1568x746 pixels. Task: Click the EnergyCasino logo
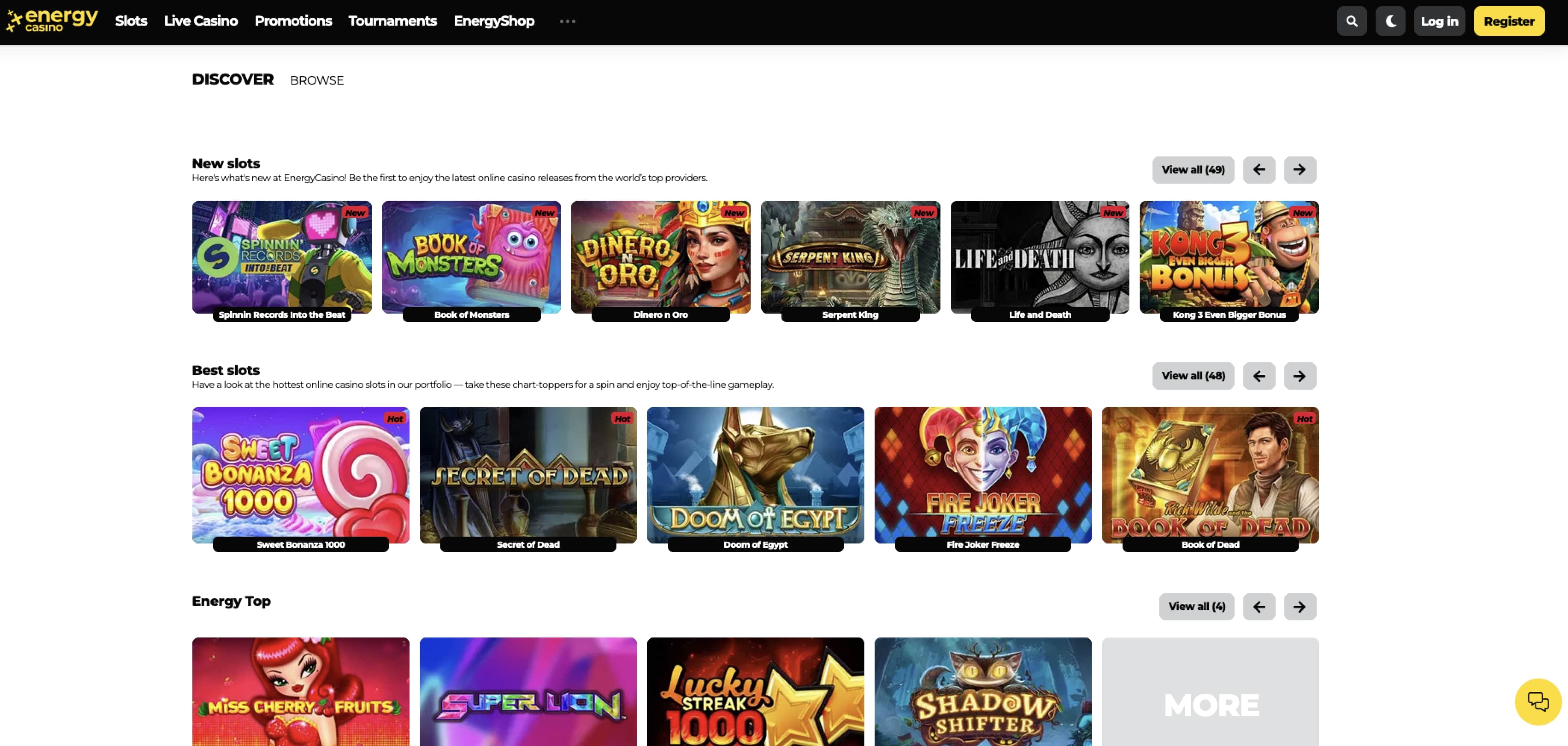click(x=52, y=20)
